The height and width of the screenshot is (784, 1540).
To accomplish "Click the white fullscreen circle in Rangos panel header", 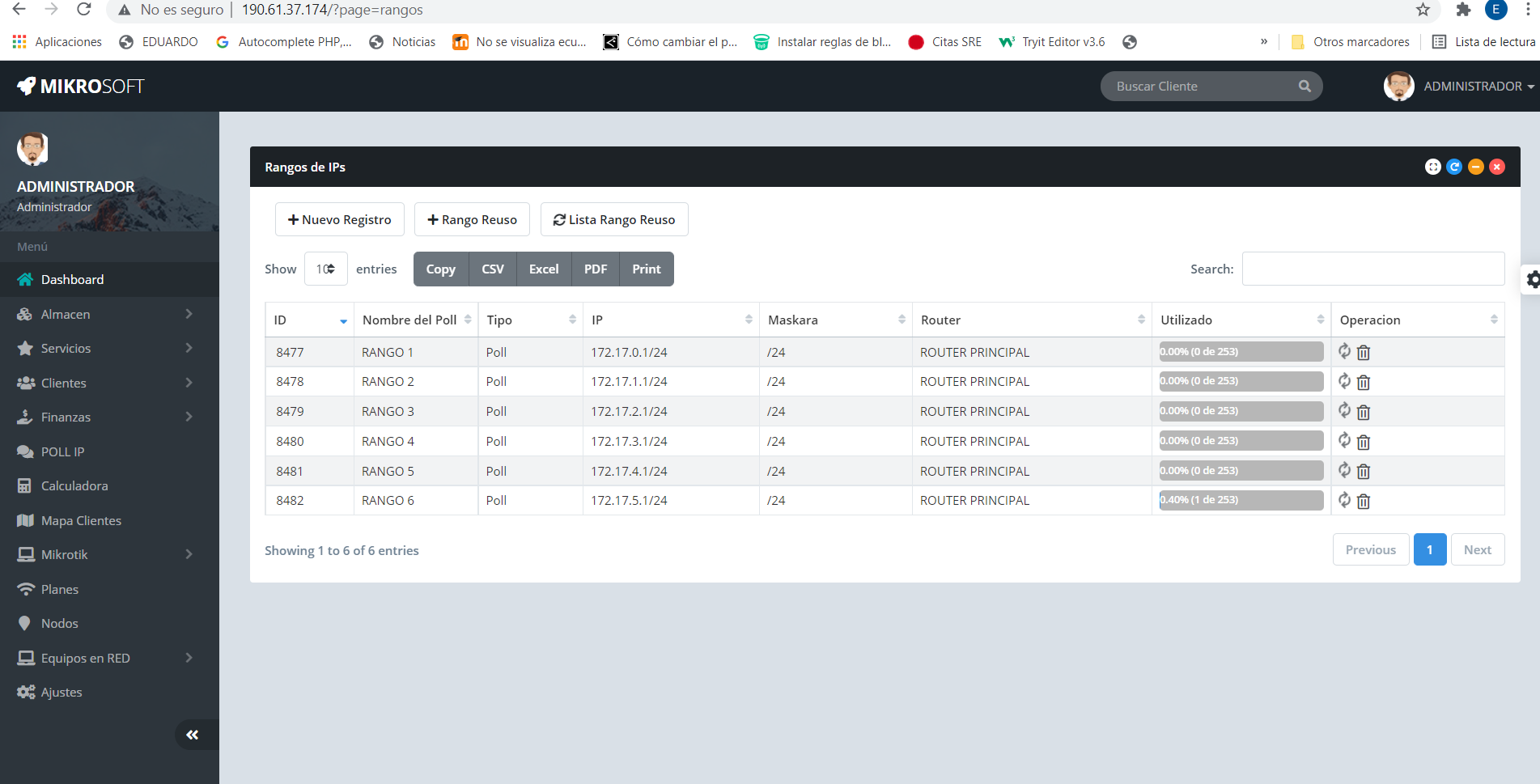I will pyautogui.click(x=1433, y=167).
